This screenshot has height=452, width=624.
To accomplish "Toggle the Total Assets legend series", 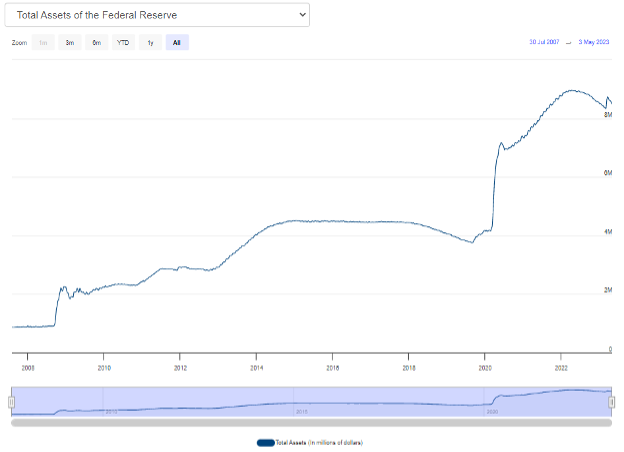I will (310, 442).
